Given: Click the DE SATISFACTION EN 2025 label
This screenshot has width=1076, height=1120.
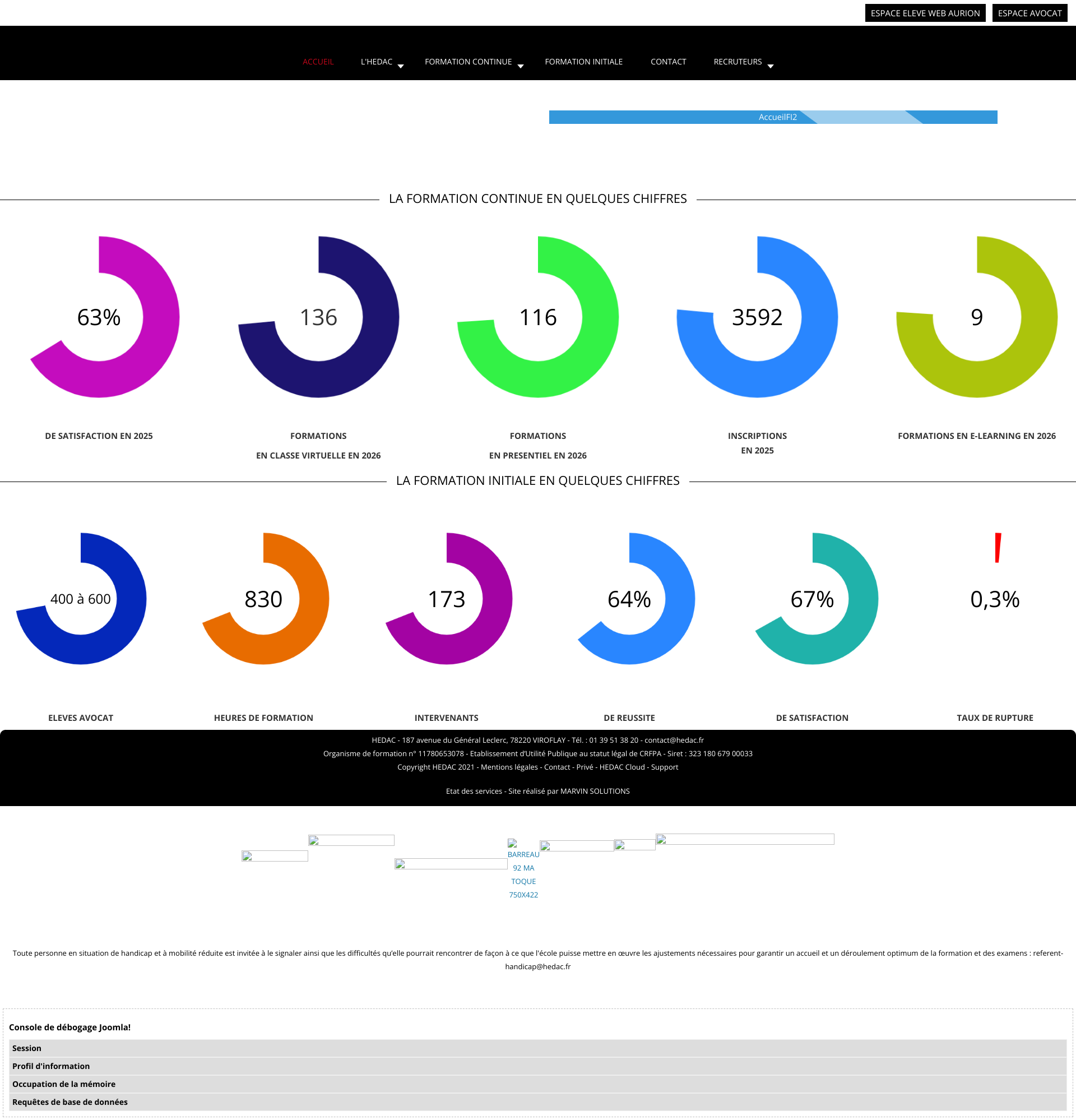Looking at the screenshot, I should pos(99,436).
